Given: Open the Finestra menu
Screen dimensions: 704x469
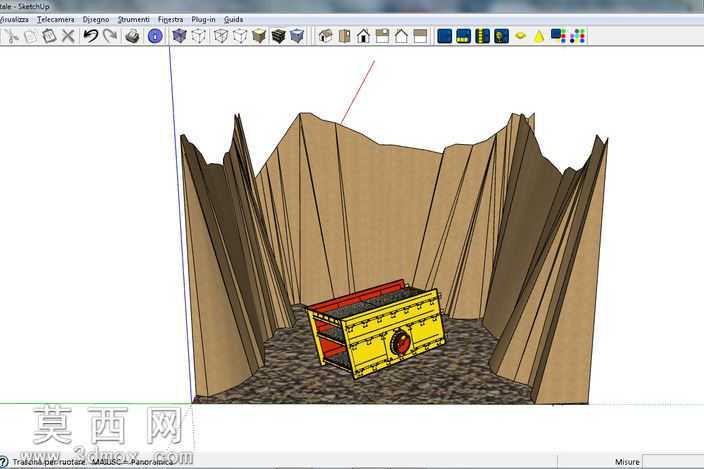Looking at the screenshot, I should 170,19.
